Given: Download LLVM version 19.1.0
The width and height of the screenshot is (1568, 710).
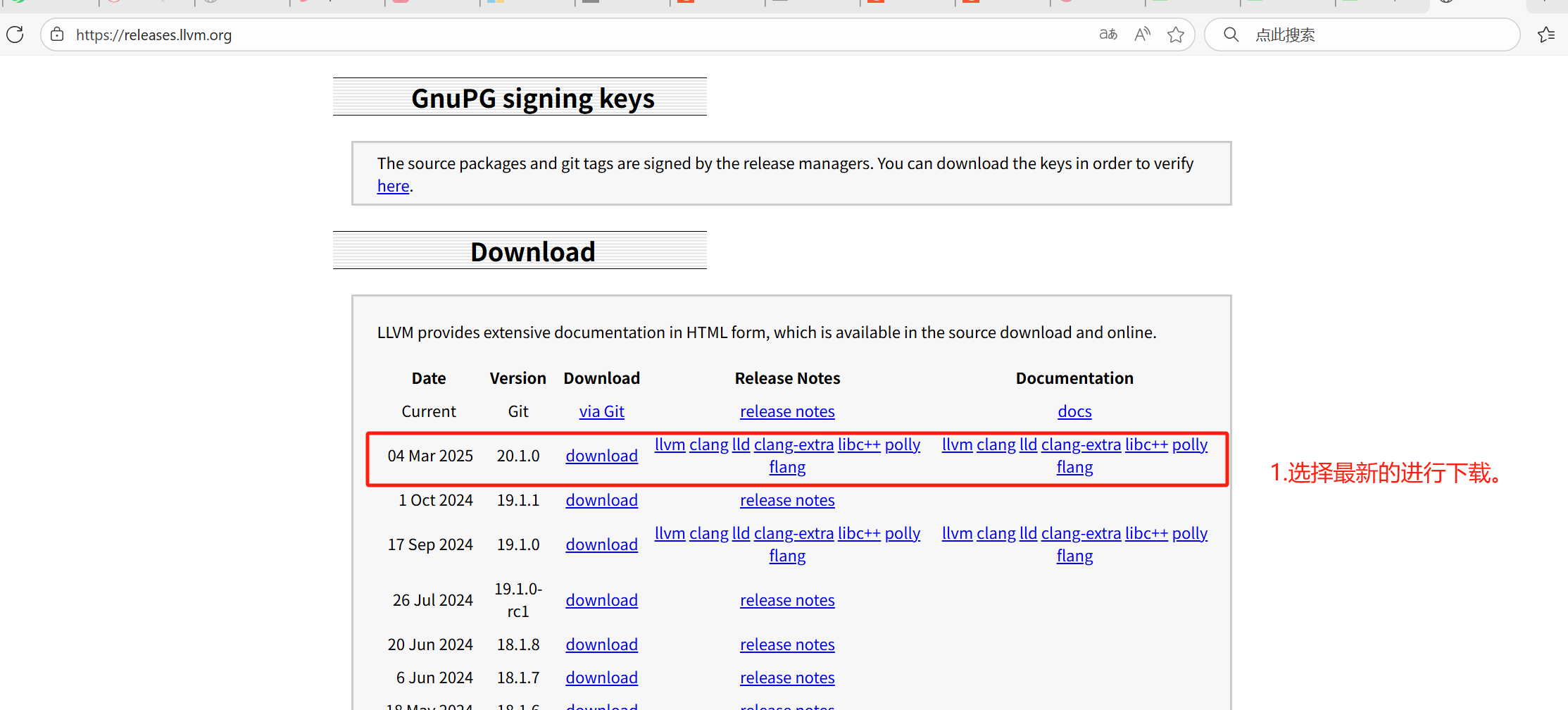Looking at the screenshot, I should click(601, 544).
